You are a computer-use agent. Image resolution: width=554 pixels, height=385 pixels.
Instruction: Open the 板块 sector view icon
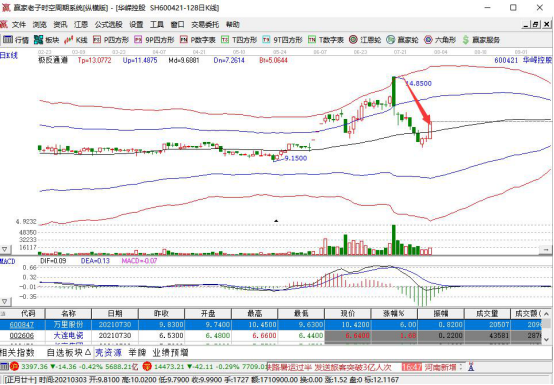click(x=39, y=40)
